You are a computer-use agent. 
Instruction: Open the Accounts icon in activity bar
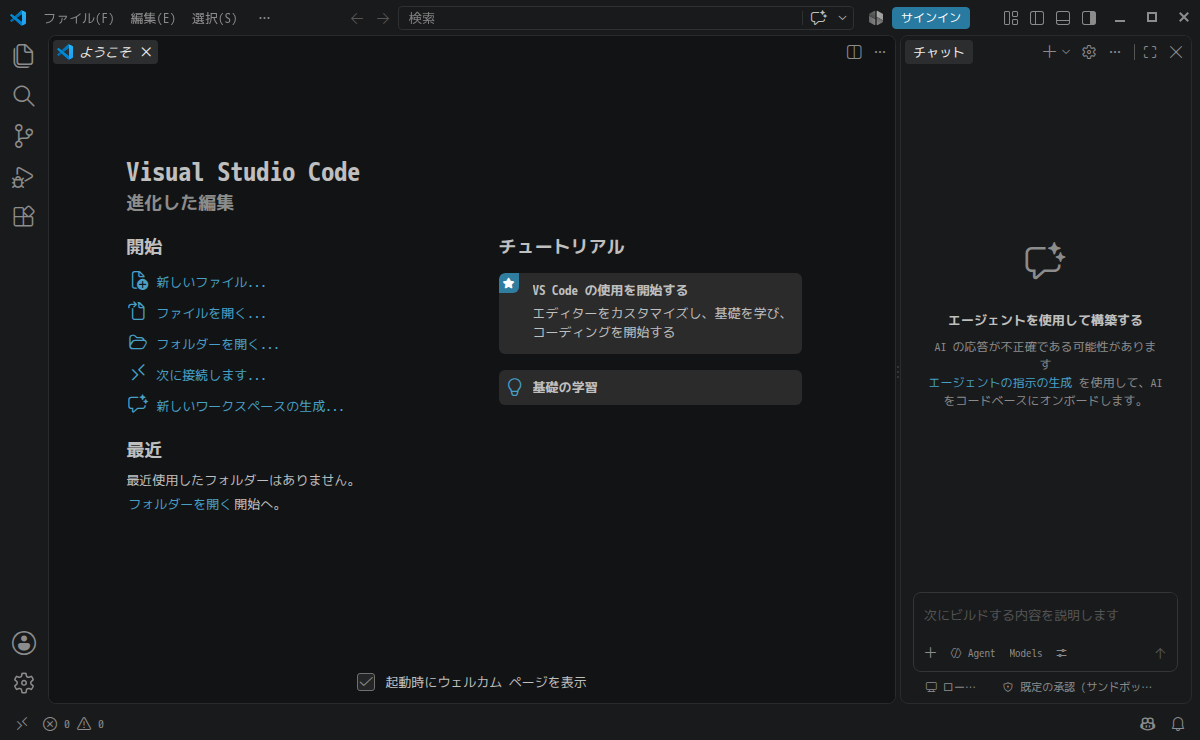23,643
